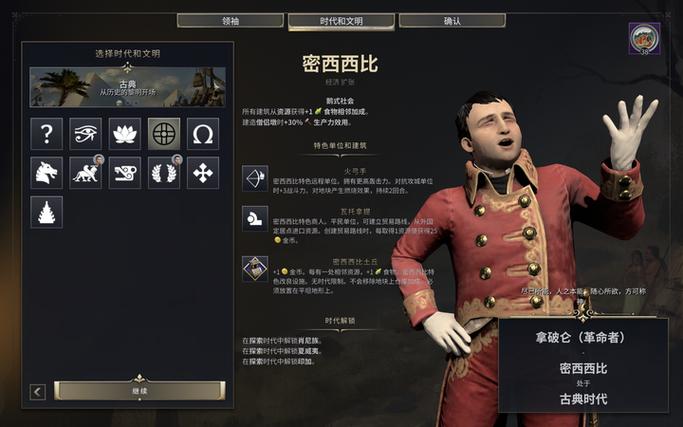Select the Mississippian circle-cross civilization icon

point(164,134)
